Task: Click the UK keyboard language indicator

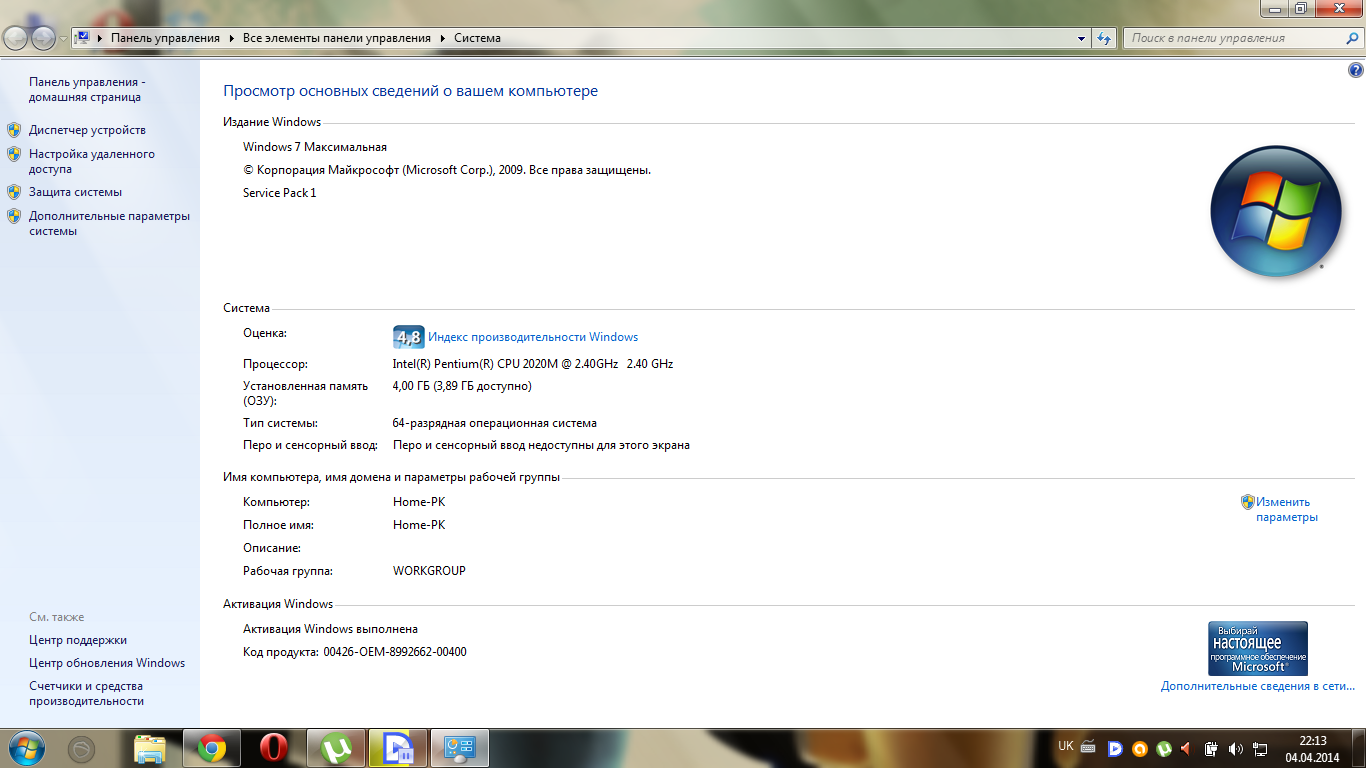Action: [x=1065, y=746]
